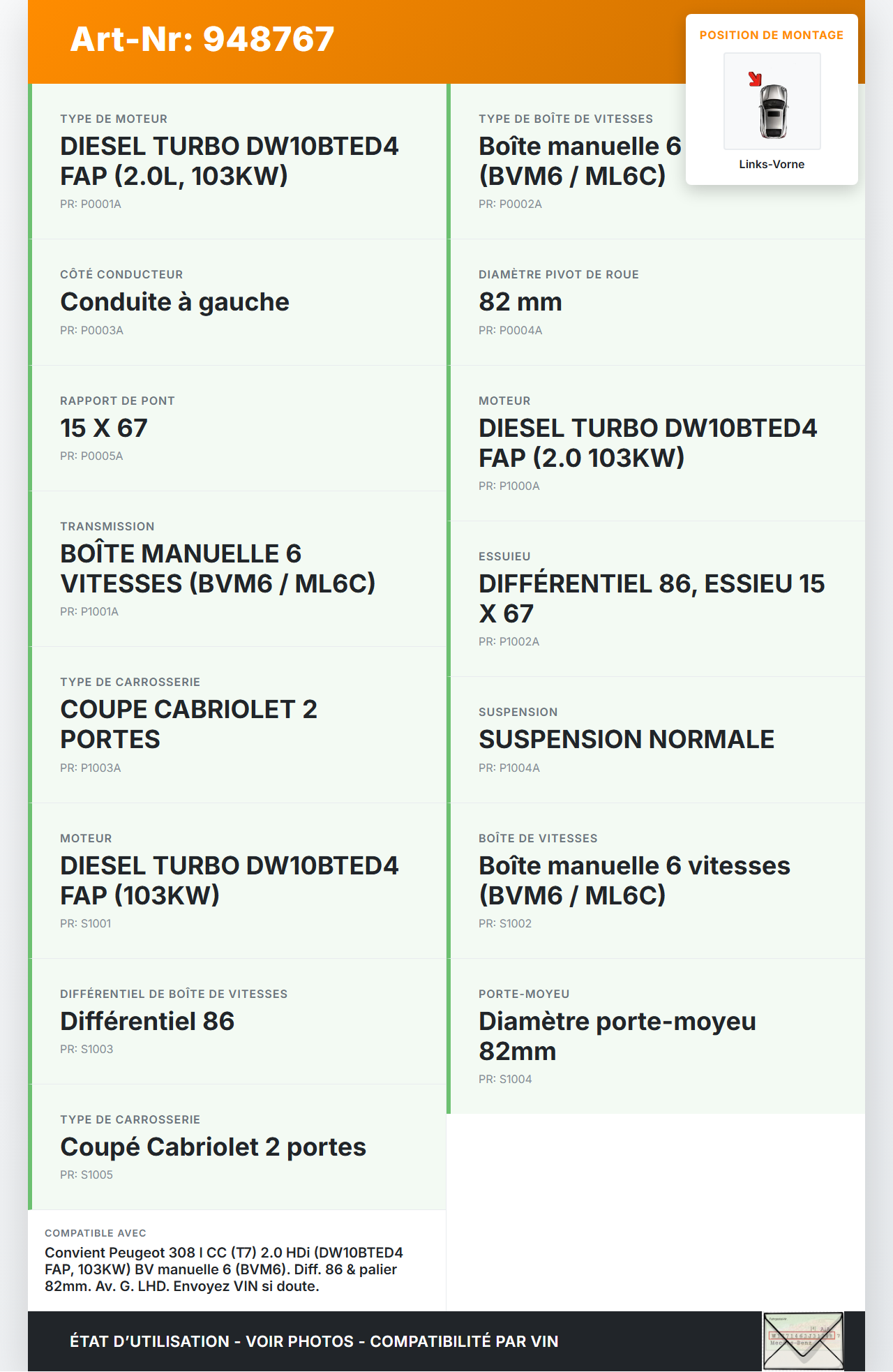Click the Différentiel 86, Essieu 15 X 67 entry

point(656,598)
